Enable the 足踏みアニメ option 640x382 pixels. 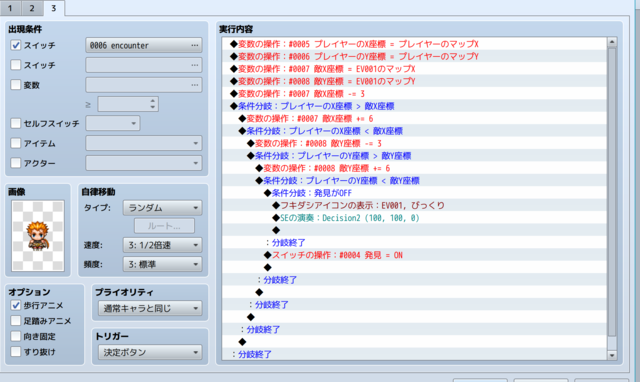(16, 321)
